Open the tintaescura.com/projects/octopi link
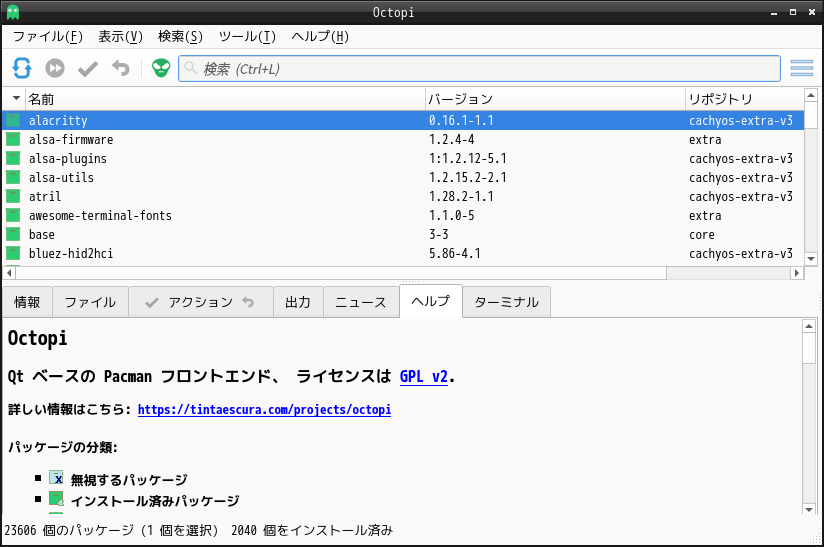This screenshot has width=824, height=547. click(264, 409)
